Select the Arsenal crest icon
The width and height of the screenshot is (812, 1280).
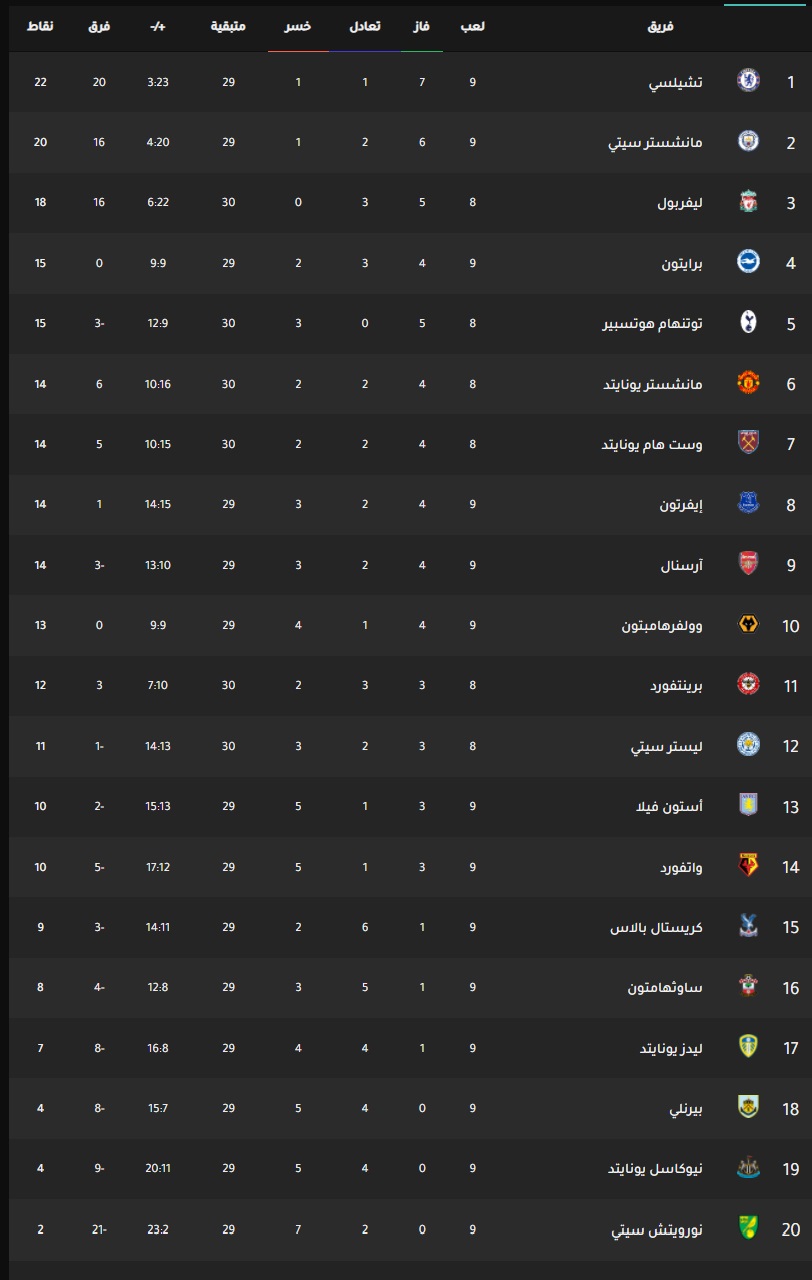point(748,564)
